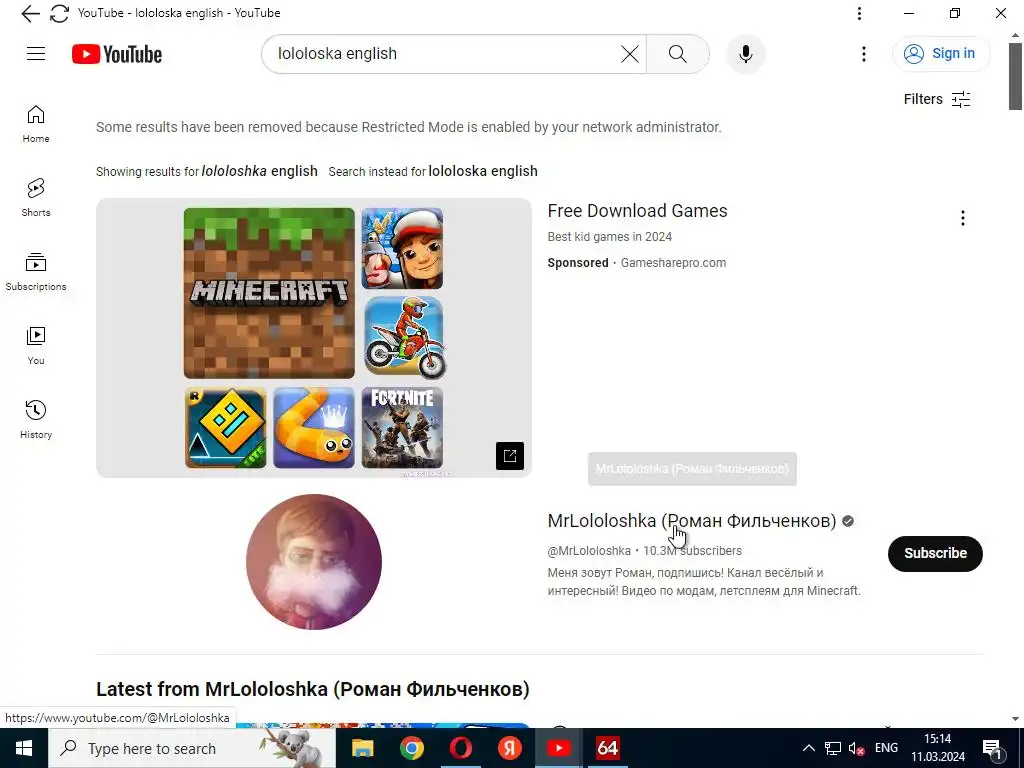Open MrLololoshka channel title
Viewport: 1024px width, 768px height.
pos(692,520)
